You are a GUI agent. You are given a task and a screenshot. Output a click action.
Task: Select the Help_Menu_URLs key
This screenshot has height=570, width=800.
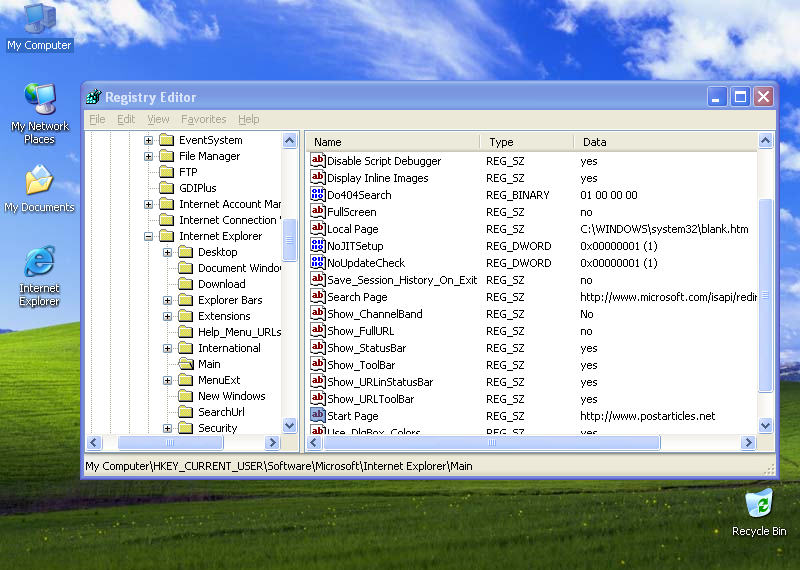coord(239,332)
